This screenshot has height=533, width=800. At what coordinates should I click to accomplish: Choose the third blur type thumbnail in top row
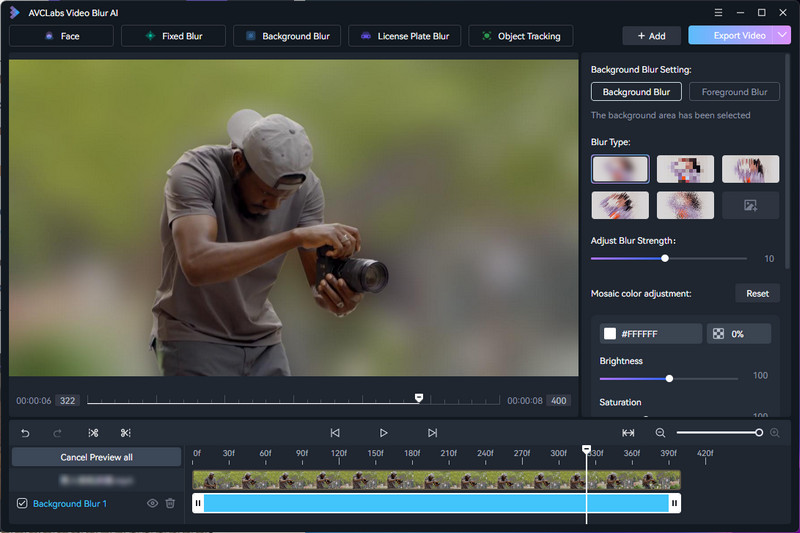click(751, 169)
